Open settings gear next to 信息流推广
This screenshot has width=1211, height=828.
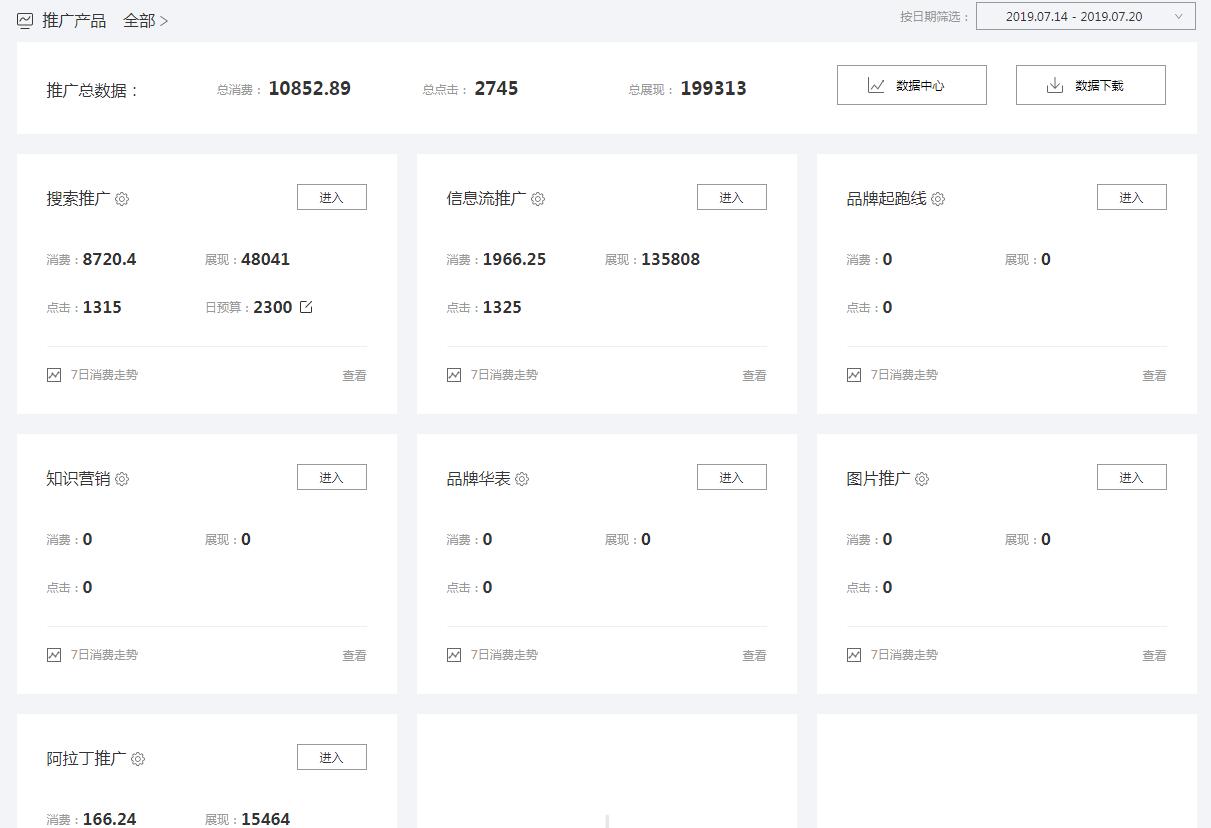[538, 199]
